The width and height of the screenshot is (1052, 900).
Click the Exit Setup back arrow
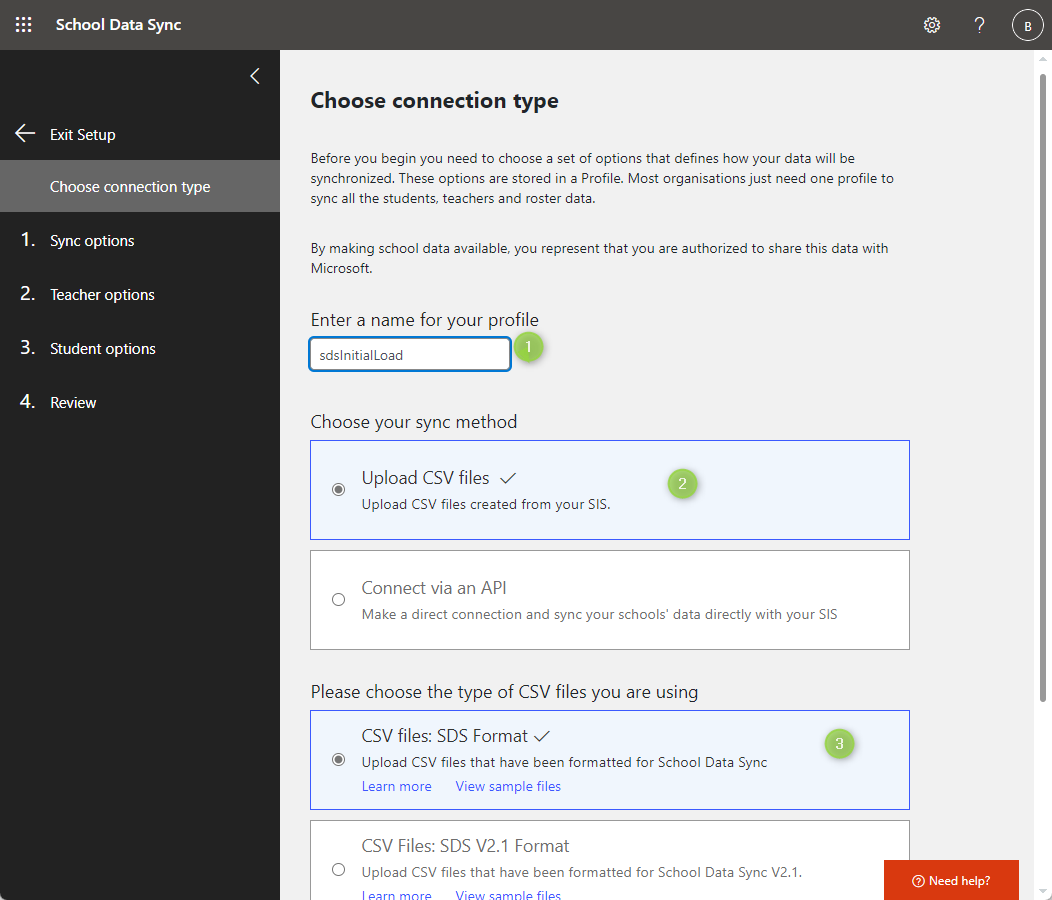pos(24,133)
